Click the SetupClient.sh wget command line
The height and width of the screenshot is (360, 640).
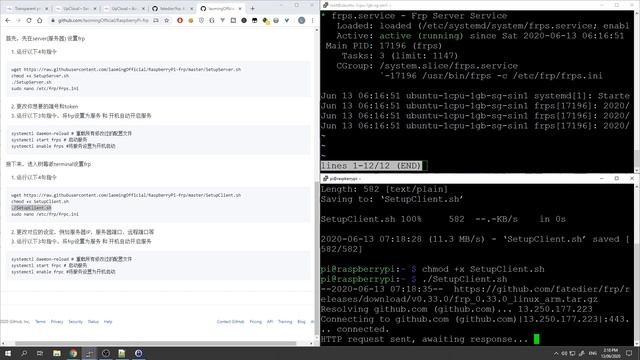[126, 195]
